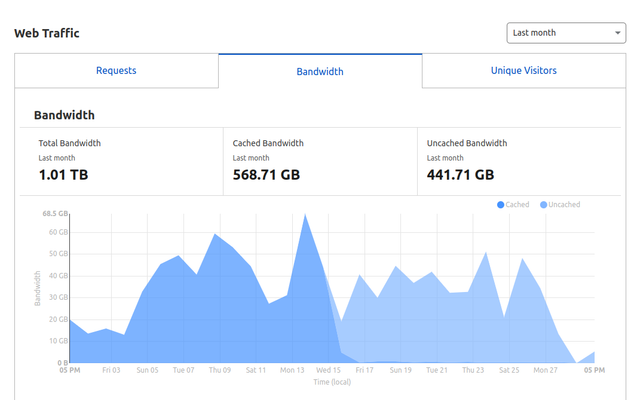This screenshot has width=640, height=400.
Task: Click the Thu 23 x-axis label
Action: (x=473, y=370)
